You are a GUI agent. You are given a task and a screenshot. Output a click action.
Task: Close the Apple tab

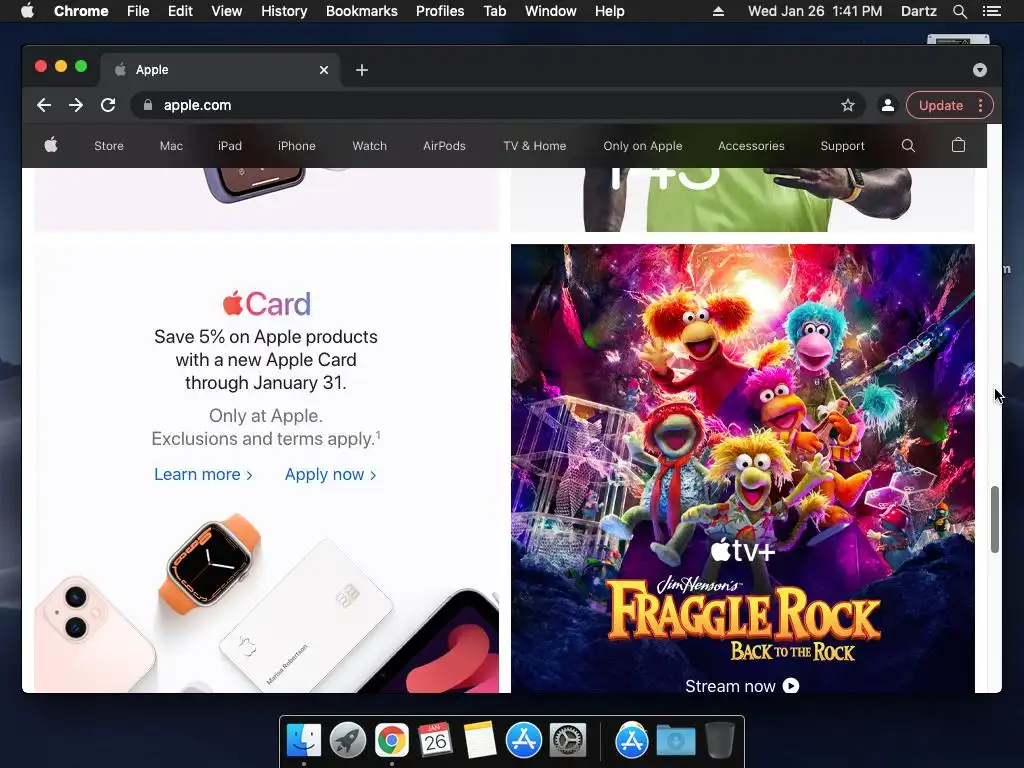[324, 70]
